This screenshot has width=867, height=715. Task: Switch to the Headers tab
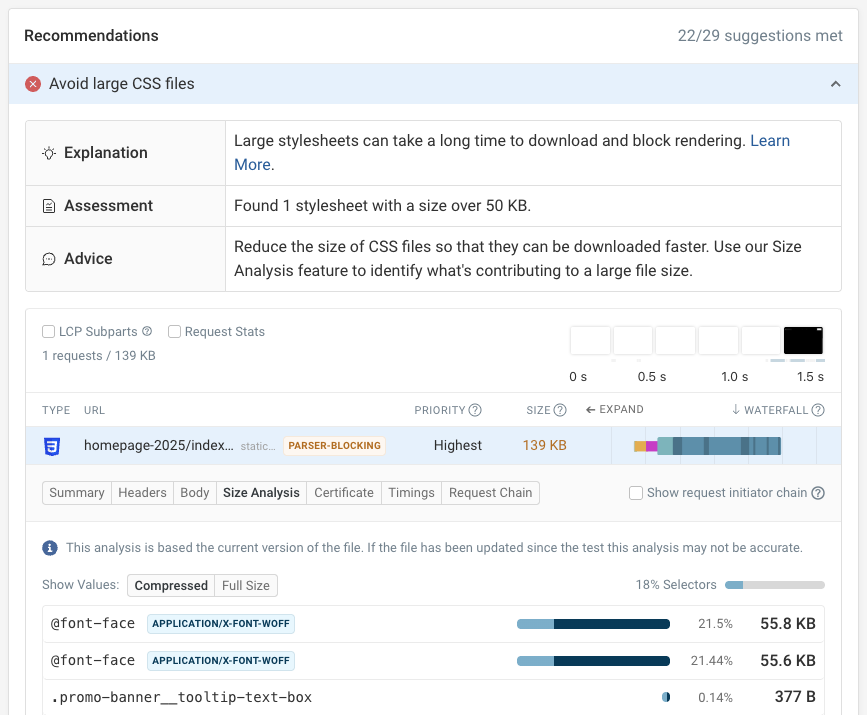142,493
